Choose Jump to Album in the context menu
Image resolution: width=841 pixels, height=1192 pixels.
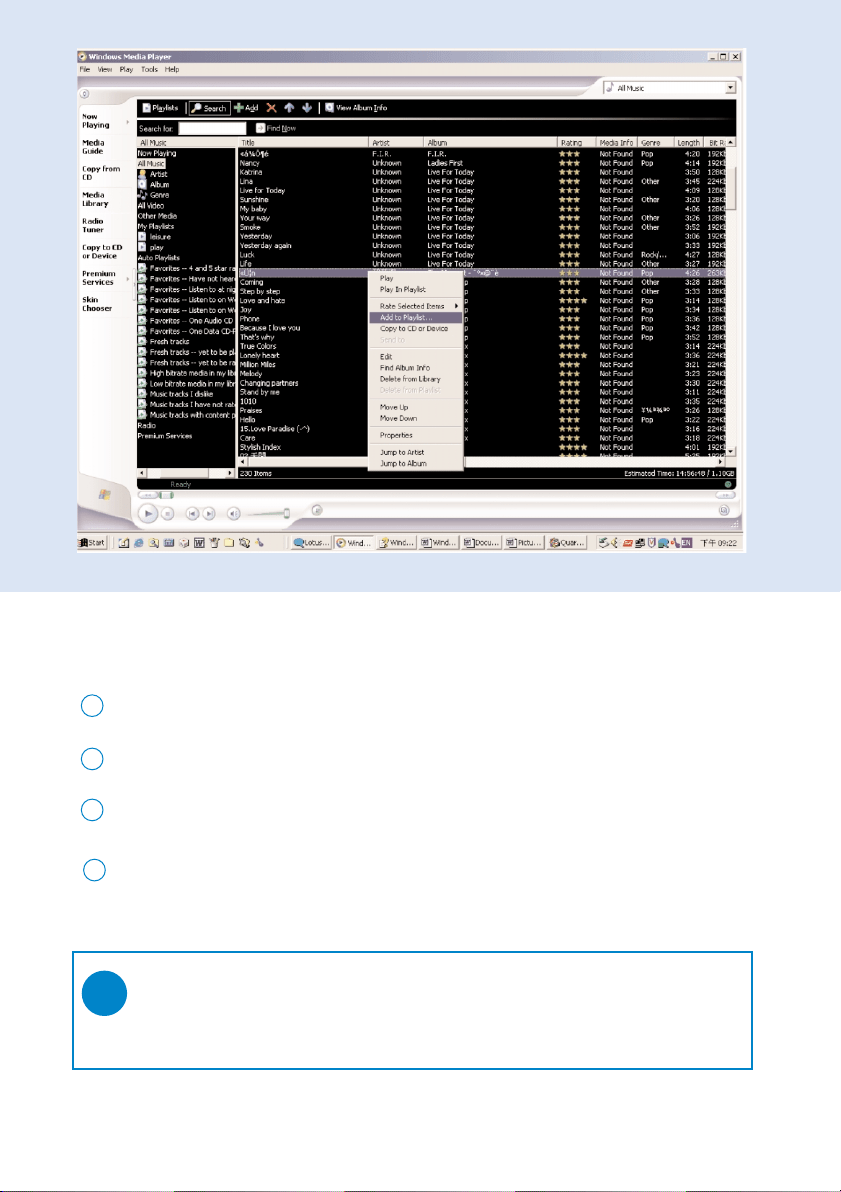pyautogui.click(x=416, y=464)
